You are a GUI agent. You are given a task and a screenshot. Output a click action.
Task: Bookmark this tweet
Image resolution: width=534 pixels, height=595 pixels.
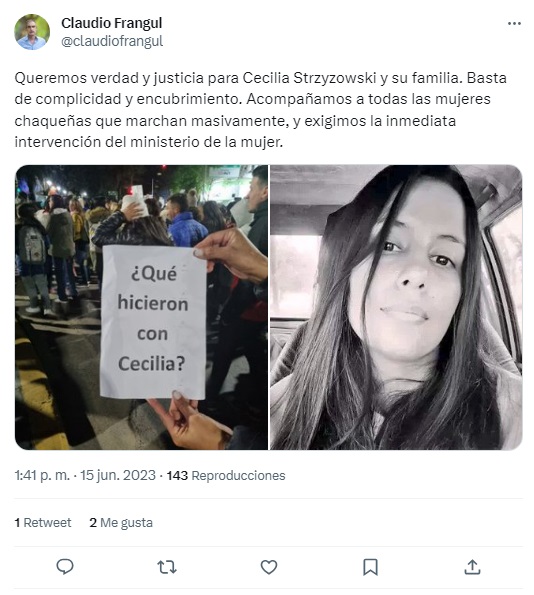click(370, 567)
